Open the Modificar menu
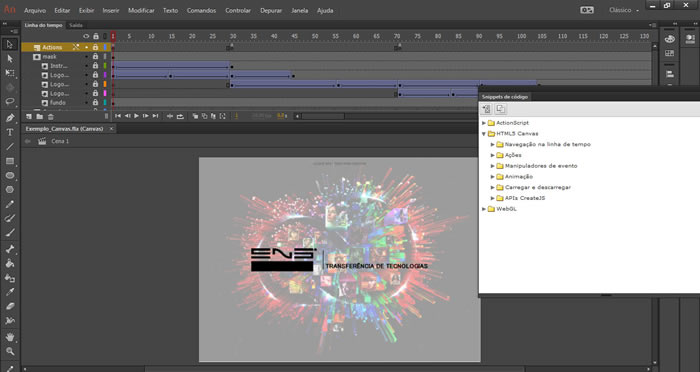700x372 pixels. click(x=141, y=10)
